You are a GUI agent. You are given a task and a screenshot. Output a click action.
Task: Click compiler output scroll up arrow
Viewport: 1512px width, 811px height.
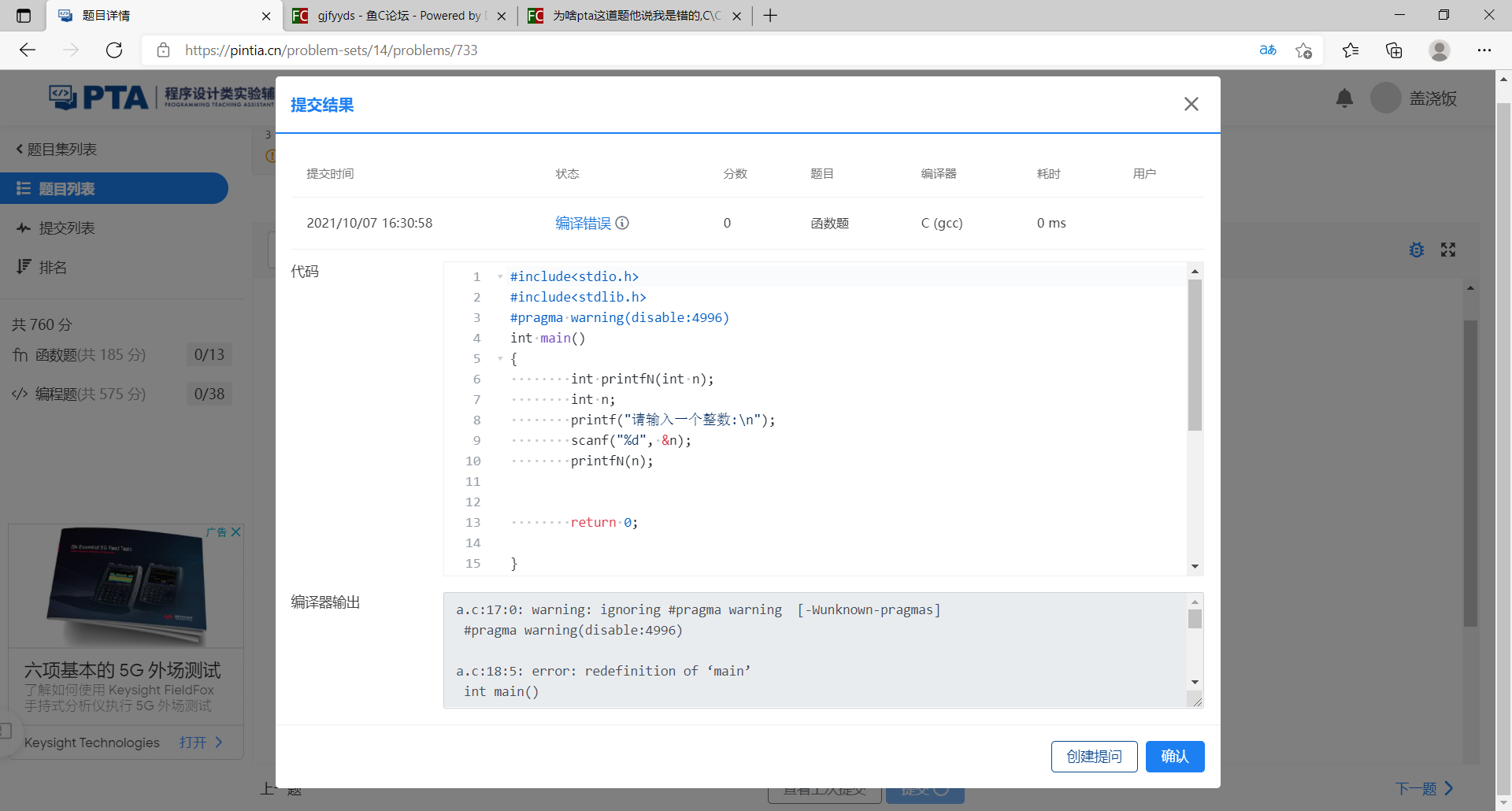tap(1195, 602)
